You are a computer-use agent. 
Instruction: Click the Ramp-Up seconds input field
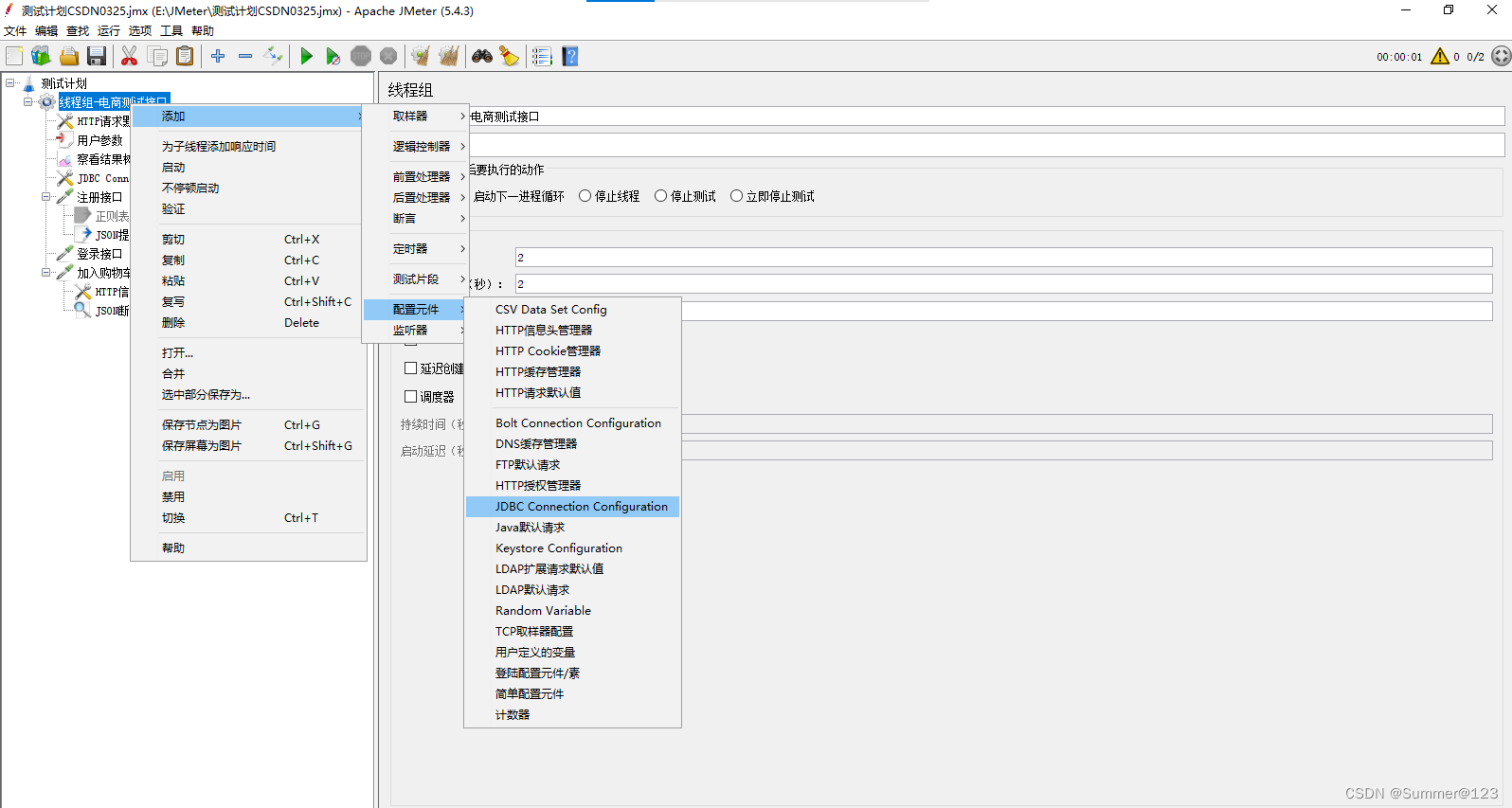point(1004,284)
